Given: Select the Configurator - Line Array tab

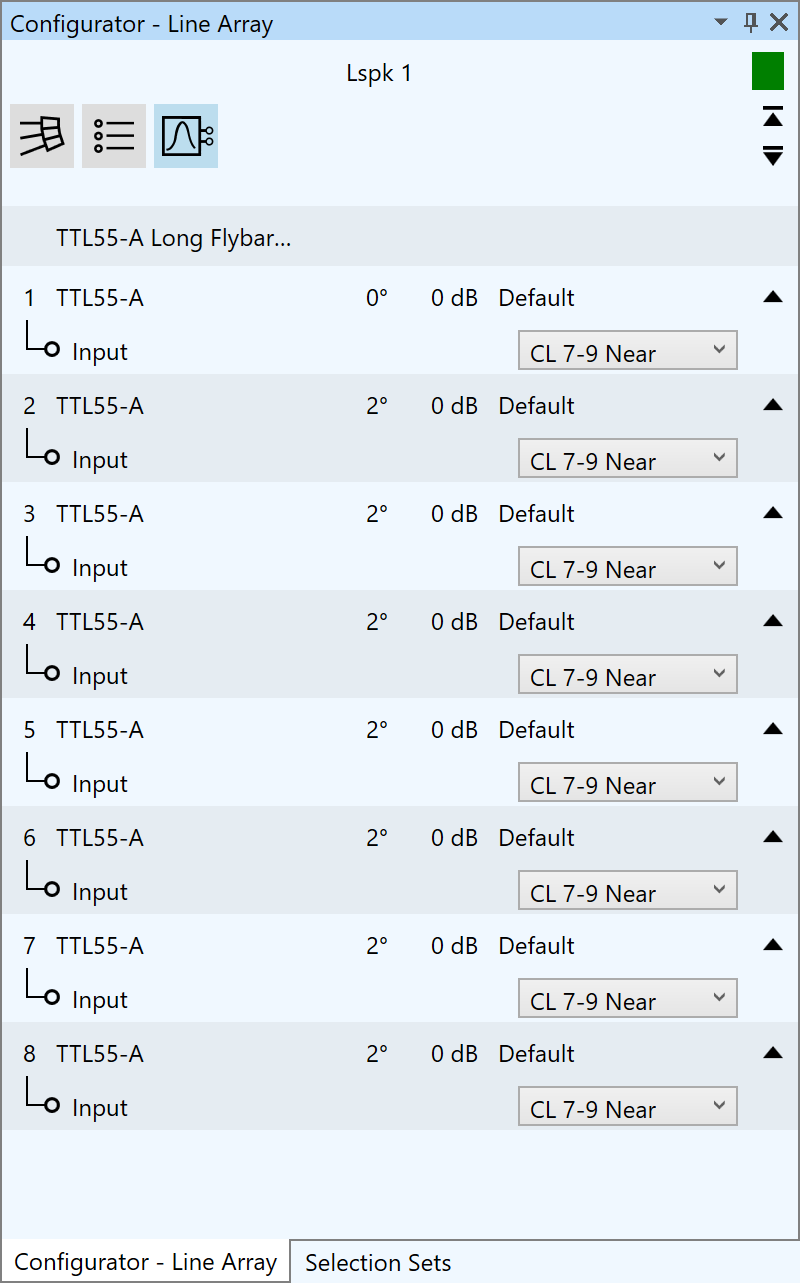Looking at the screenshot, I should pyautogui.click(x=146, y=1262).
